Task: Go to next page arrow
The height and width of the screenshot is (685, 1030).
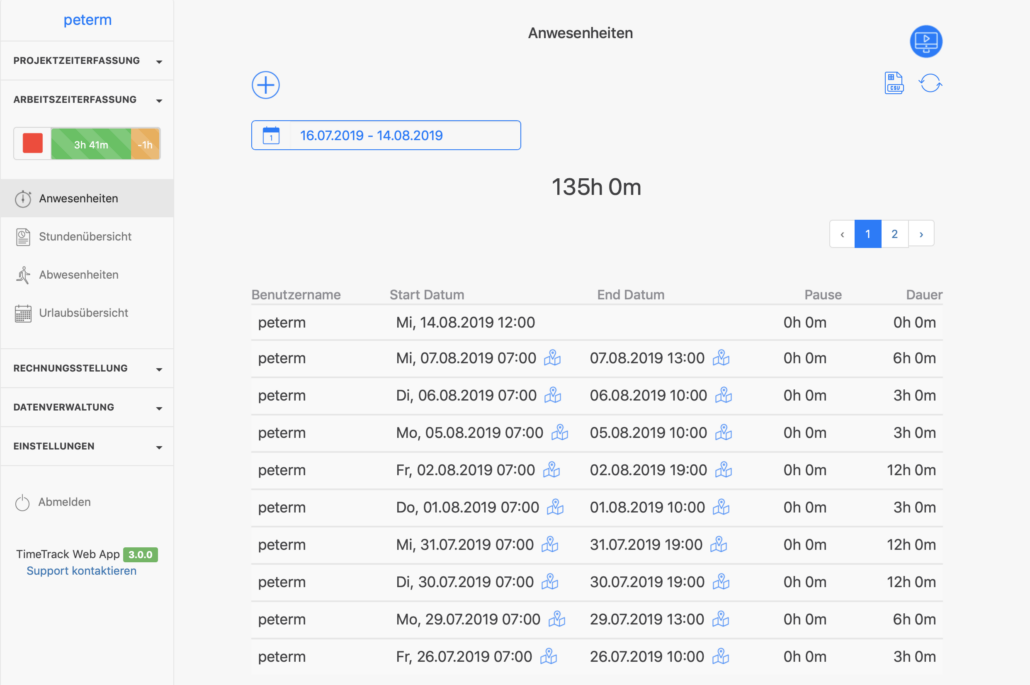Action: 921,234
